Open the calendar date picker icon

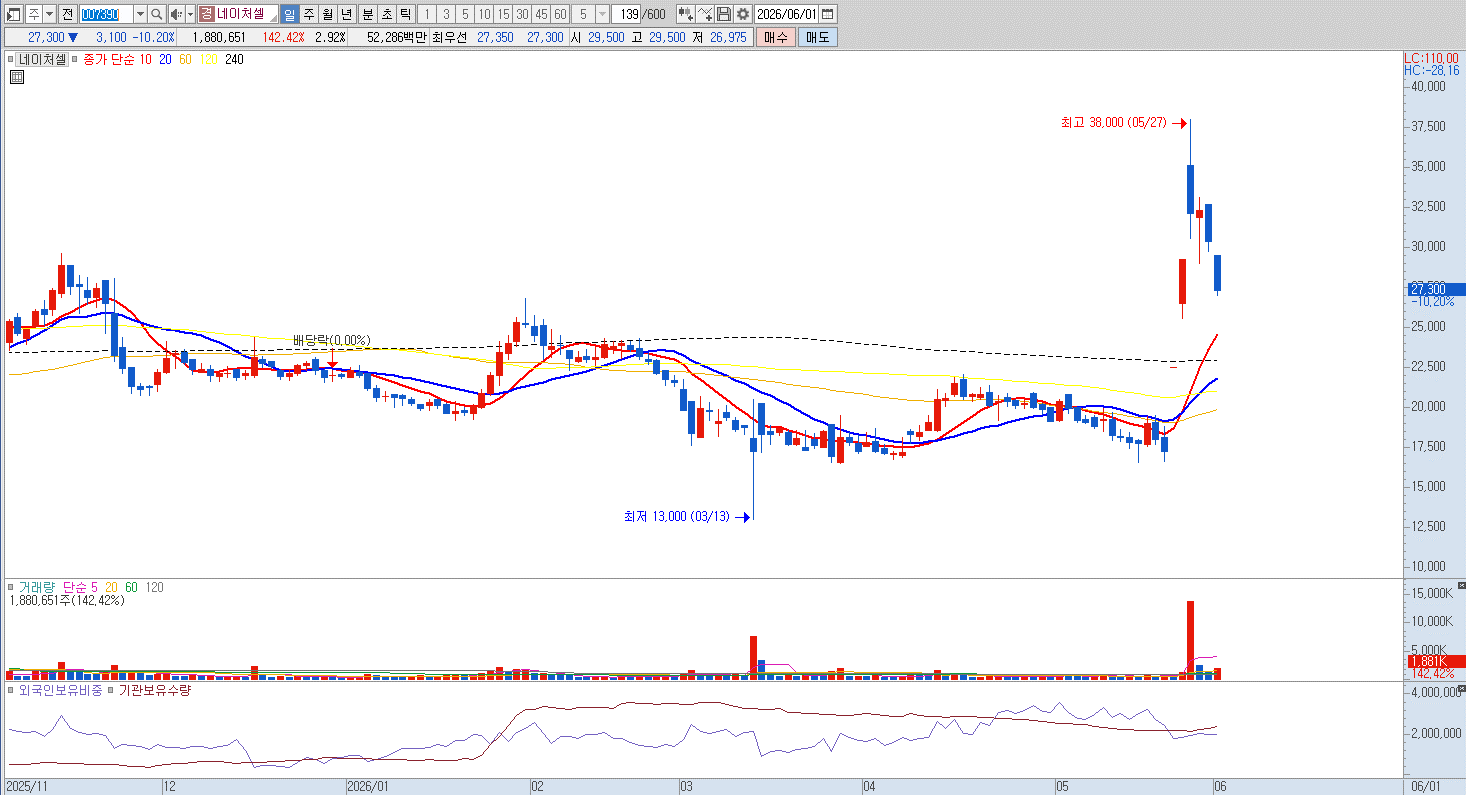click(828, 14)
